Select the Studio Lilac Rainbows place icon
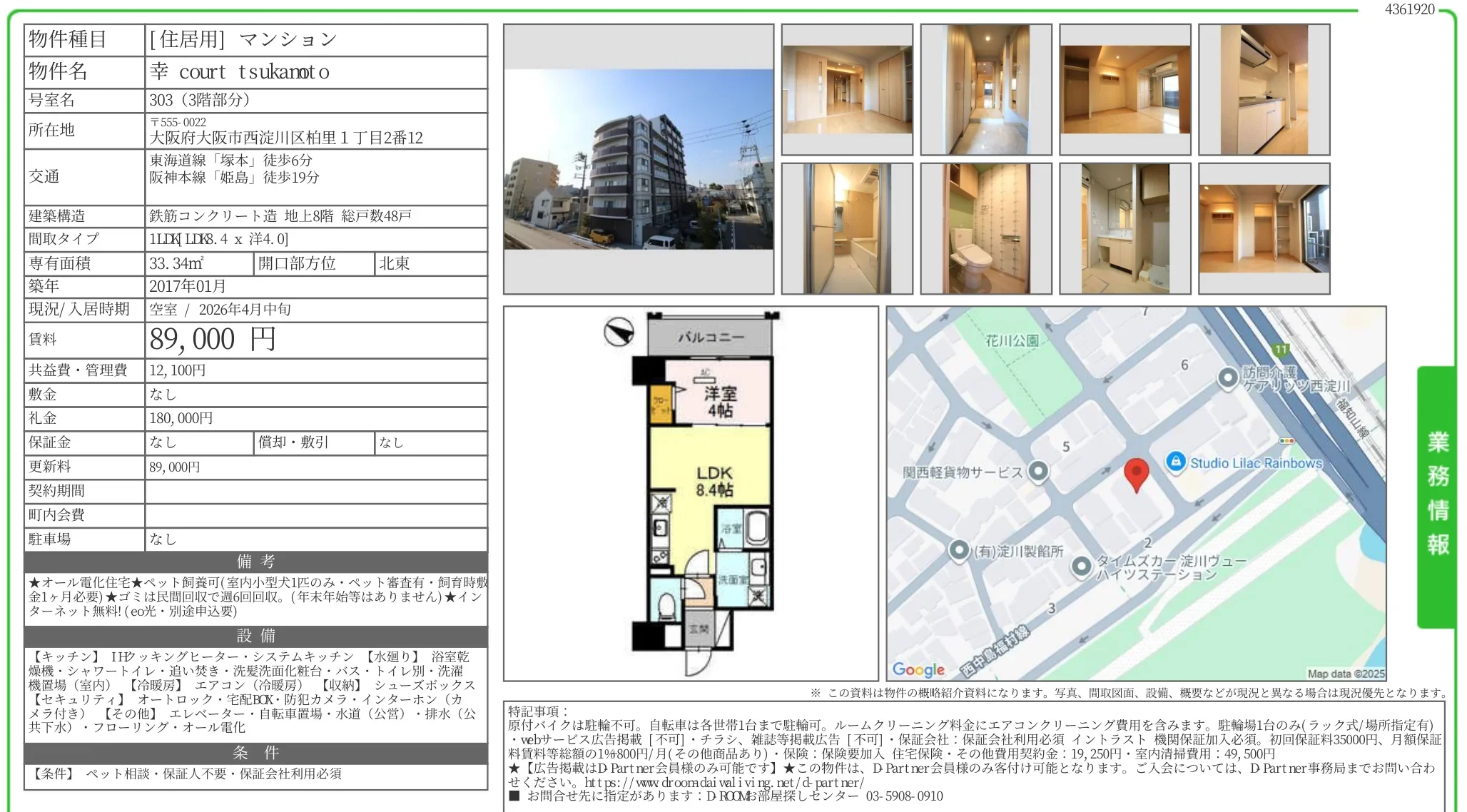1467x812 pixels. tap(1174, 462)
